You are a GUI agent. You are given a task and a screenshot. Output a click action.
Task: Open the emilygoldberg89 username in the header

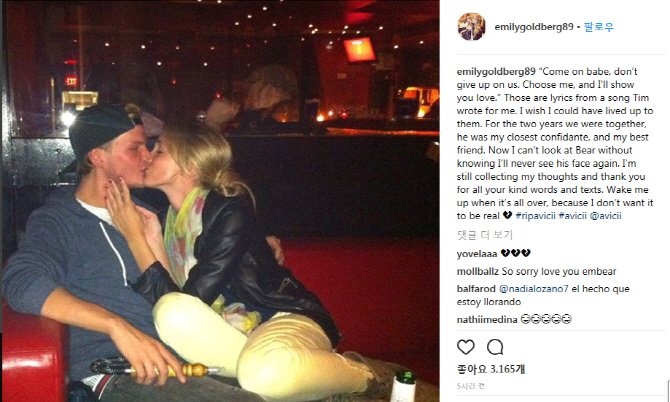[534, 26]
